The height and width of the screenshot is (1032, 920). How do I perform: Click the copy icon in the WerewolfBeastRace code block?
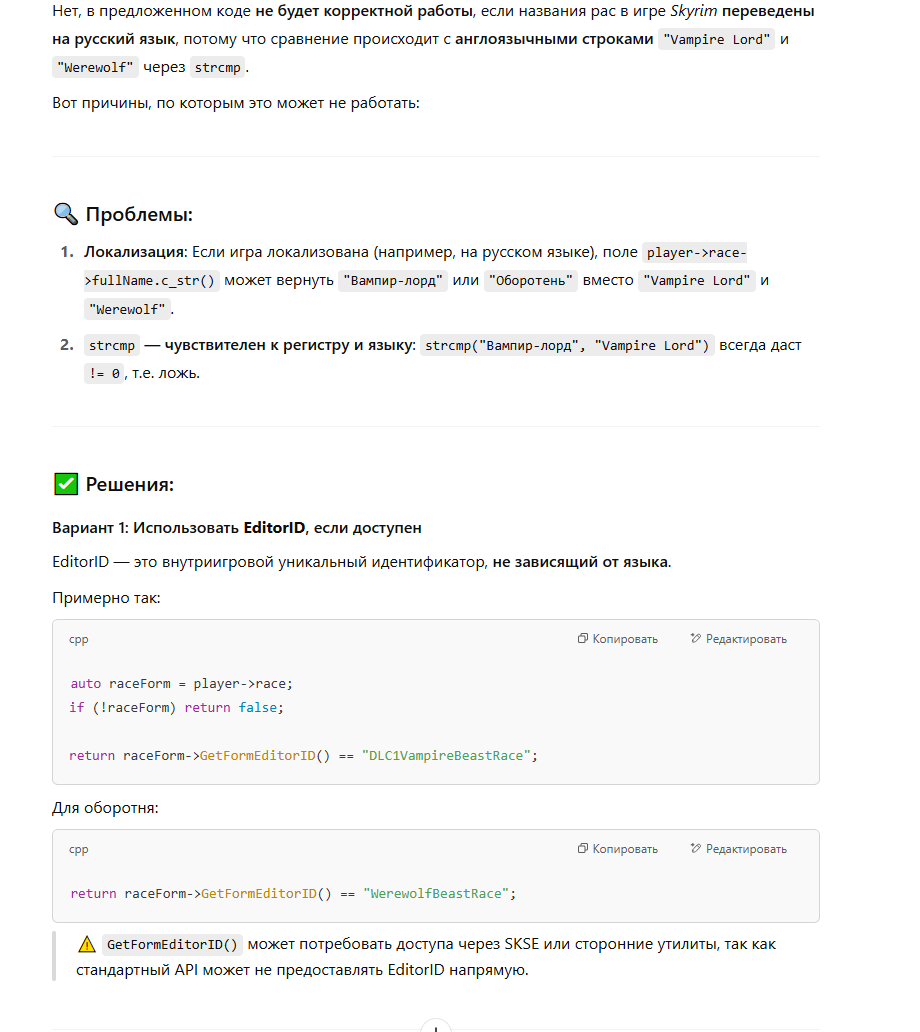(583, 849)
